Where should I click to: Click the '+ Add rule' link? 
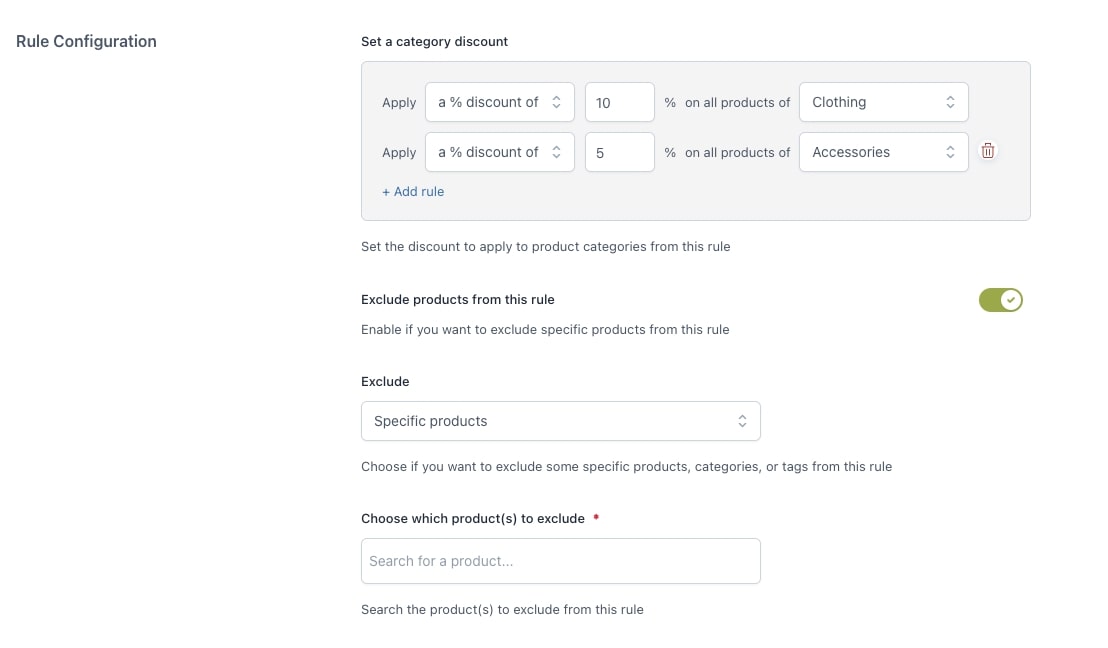[x=413, y=191]
